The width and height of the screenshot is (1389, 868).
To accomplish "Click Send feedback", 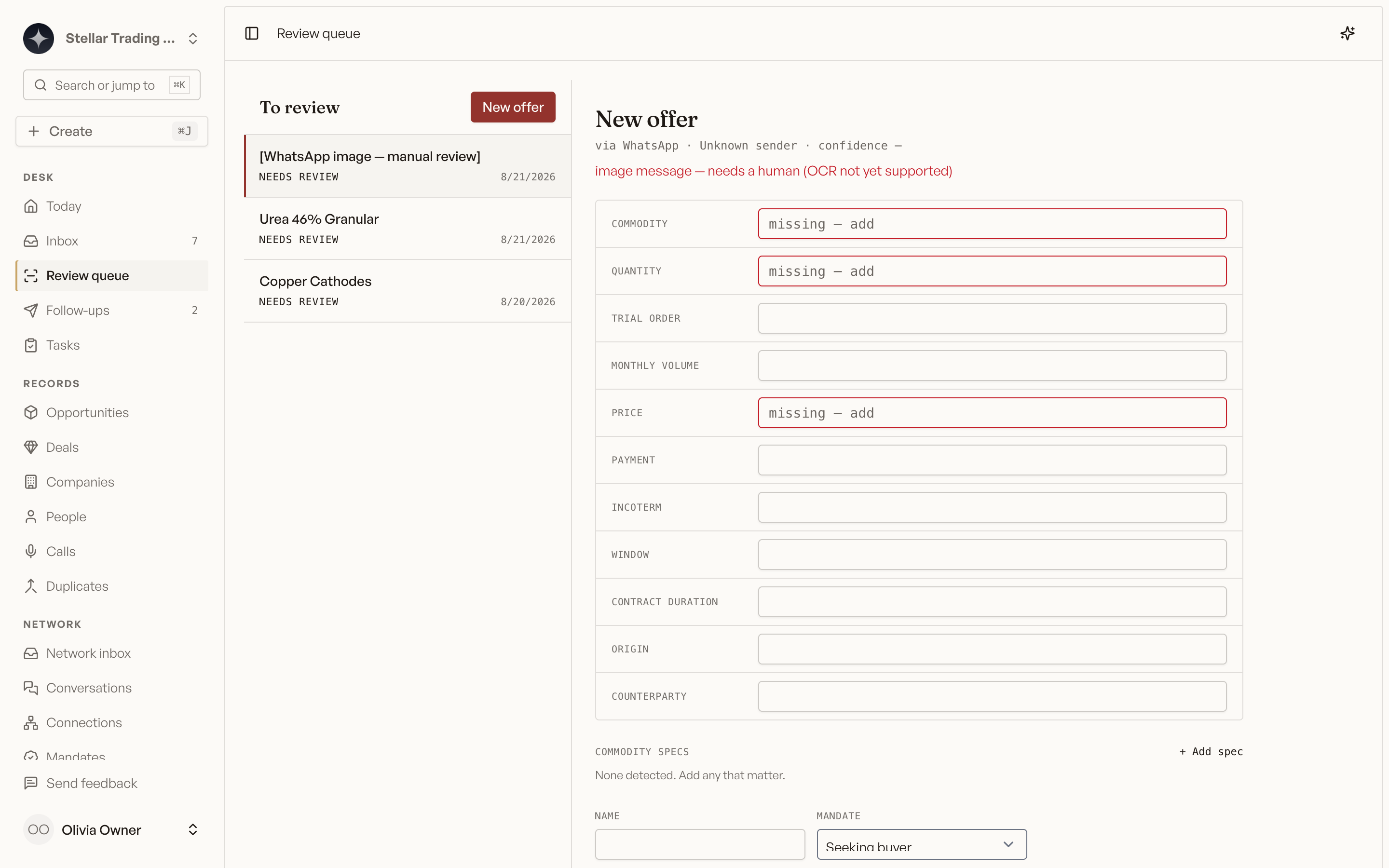I will tap(112, 784).
